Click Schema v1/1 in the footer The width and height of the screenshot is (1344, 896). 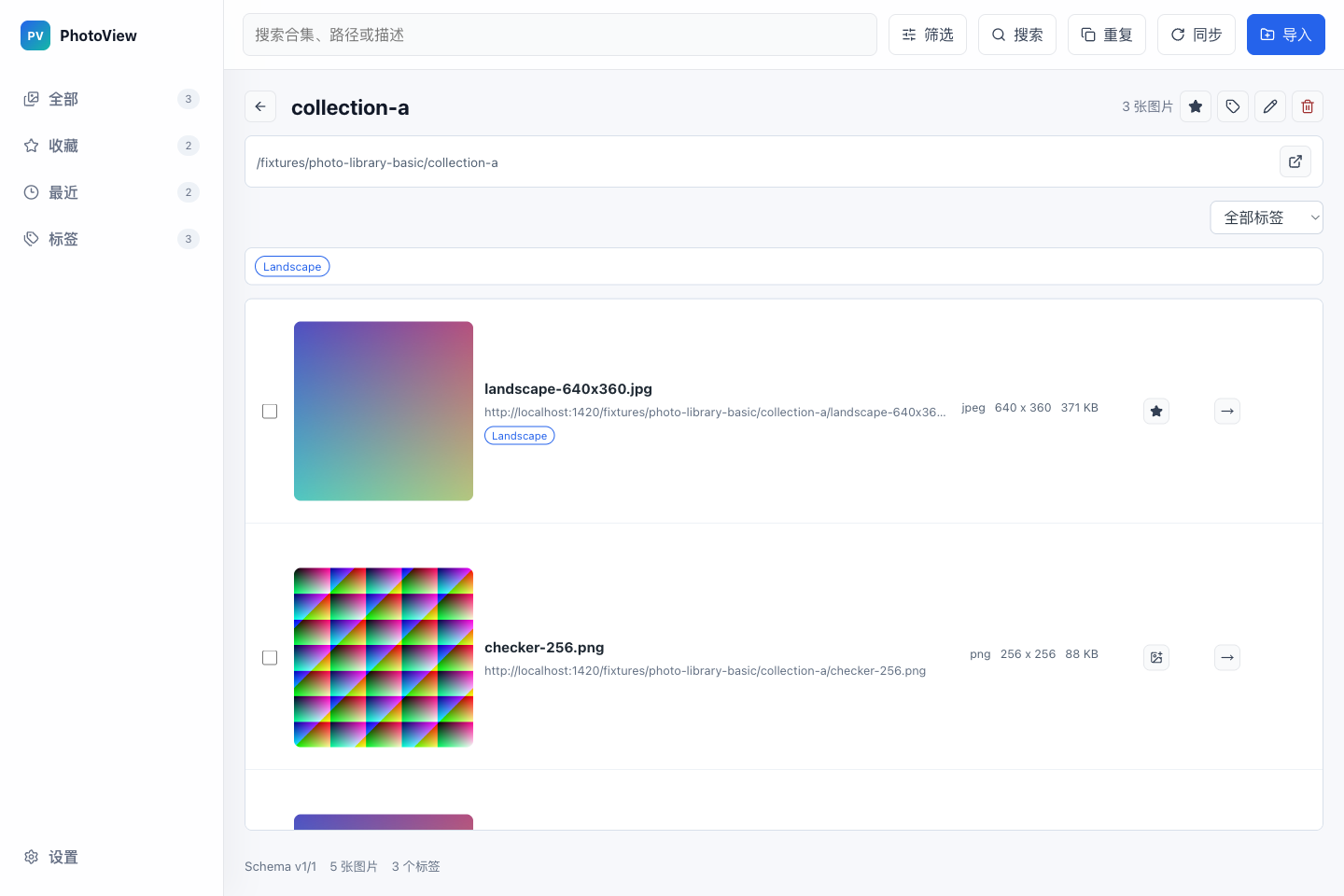tap(280, 867)
